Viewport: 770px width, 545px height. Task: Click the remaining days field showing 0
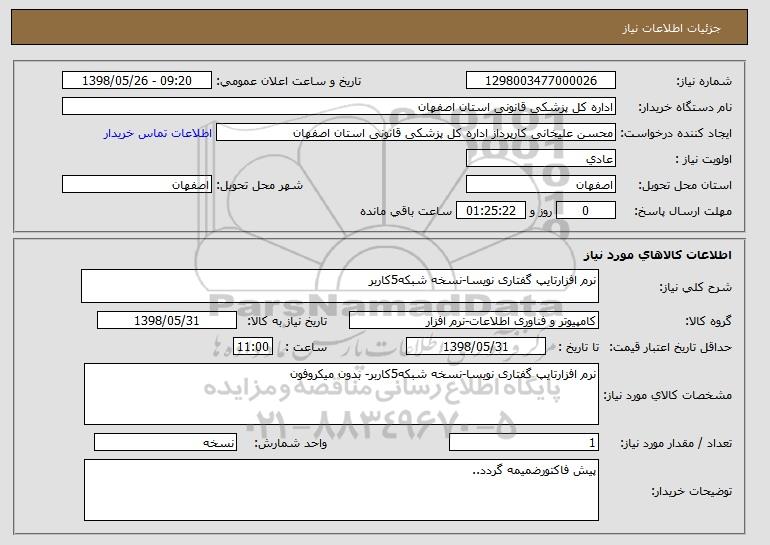pos(585,211)
